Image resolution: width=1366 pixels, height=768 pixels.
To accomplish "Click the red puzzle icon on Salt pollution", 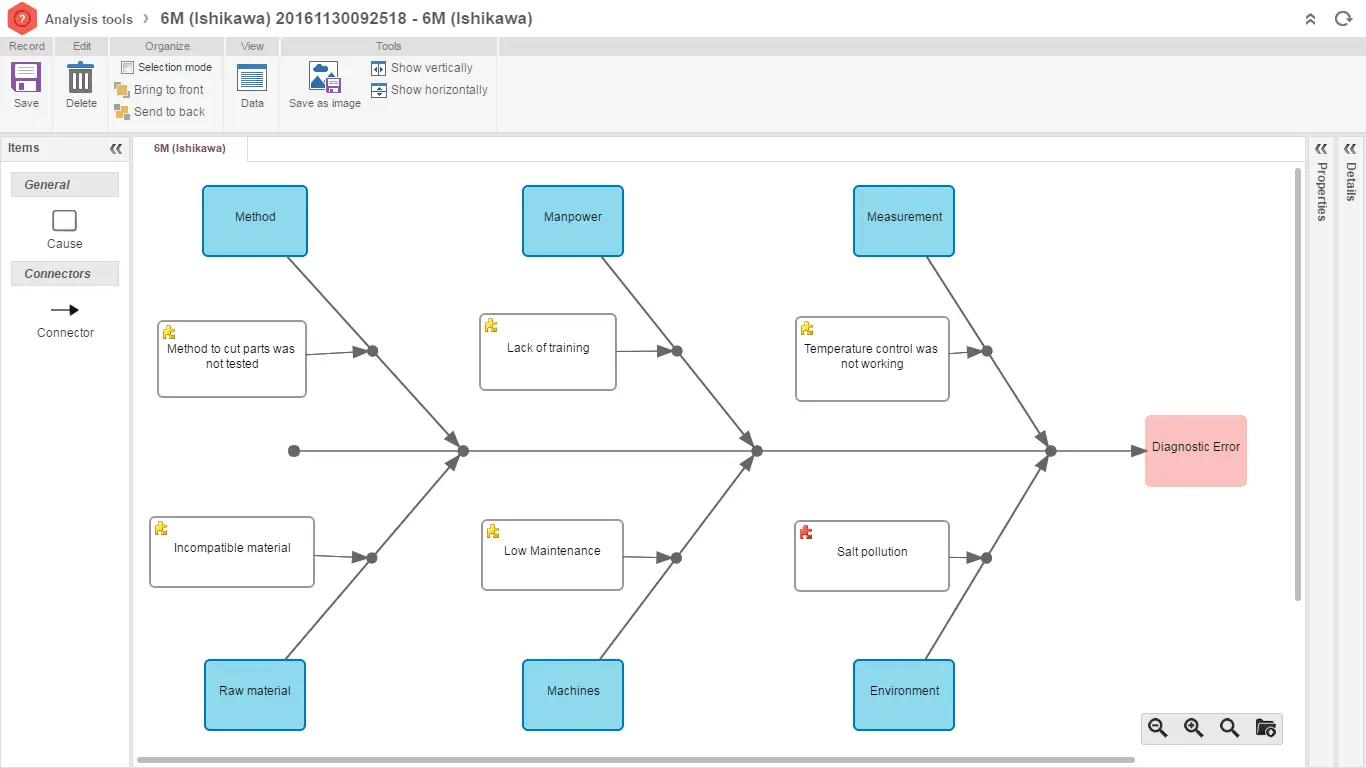I will point(806,532).
